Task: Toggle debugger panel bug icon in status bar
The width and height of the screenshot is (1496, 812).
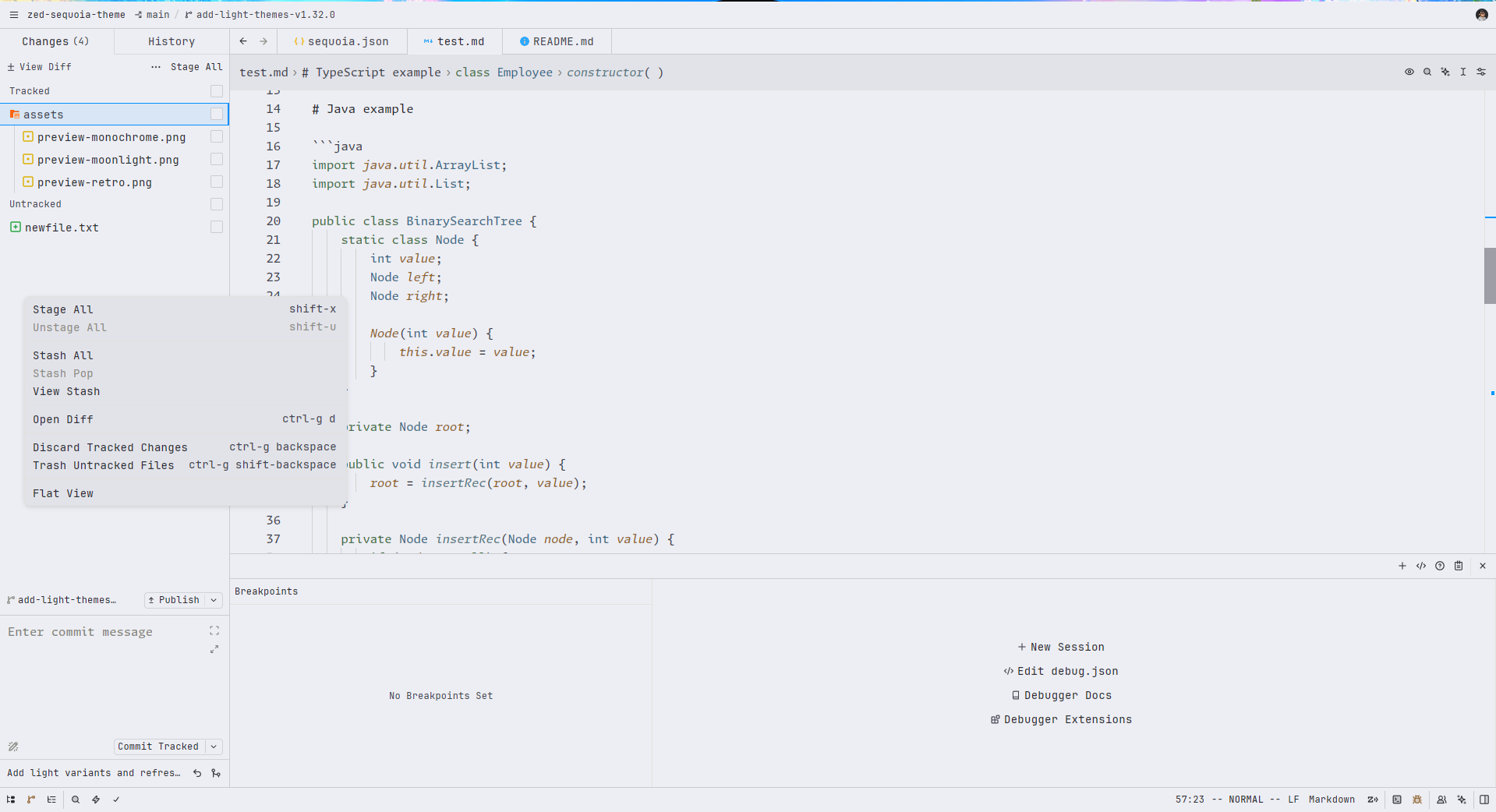Action: tap(1417, 800)
